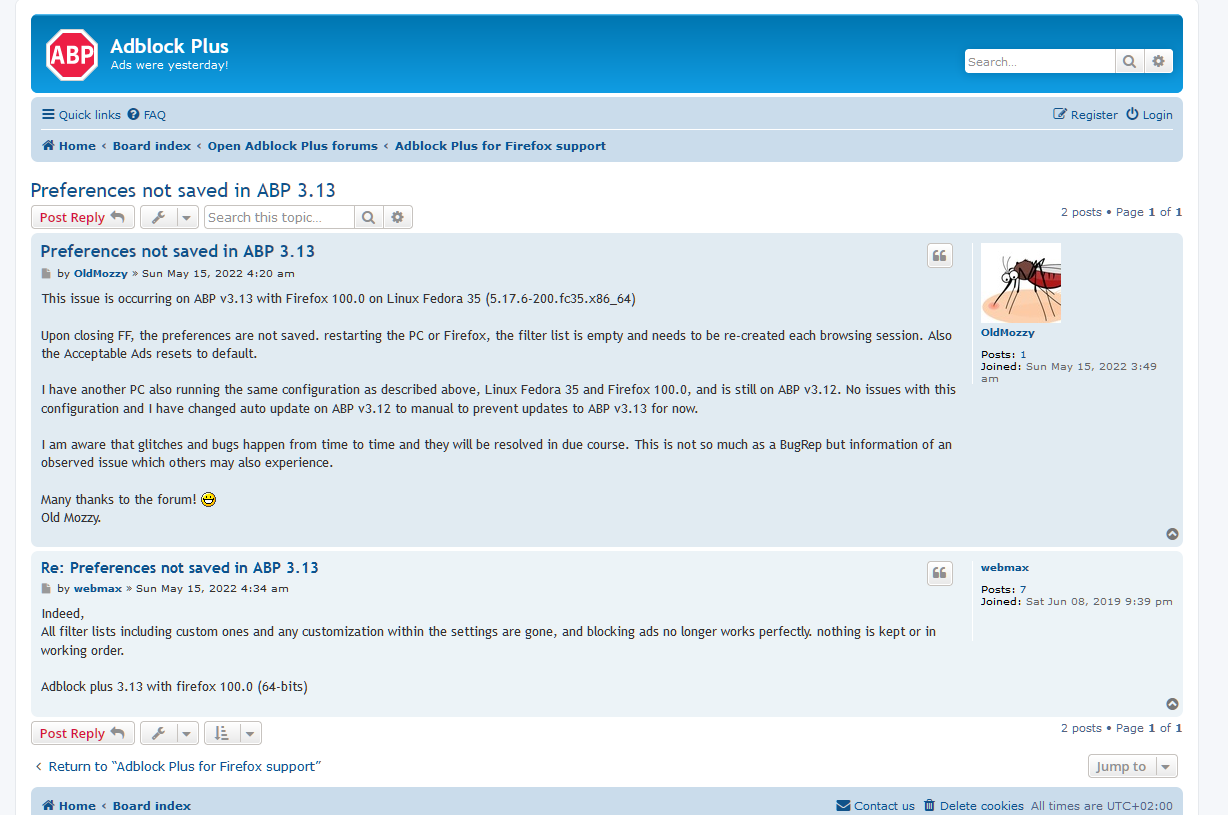1228x815 pixels.
Task: Open first post title link
Action: 178,251
